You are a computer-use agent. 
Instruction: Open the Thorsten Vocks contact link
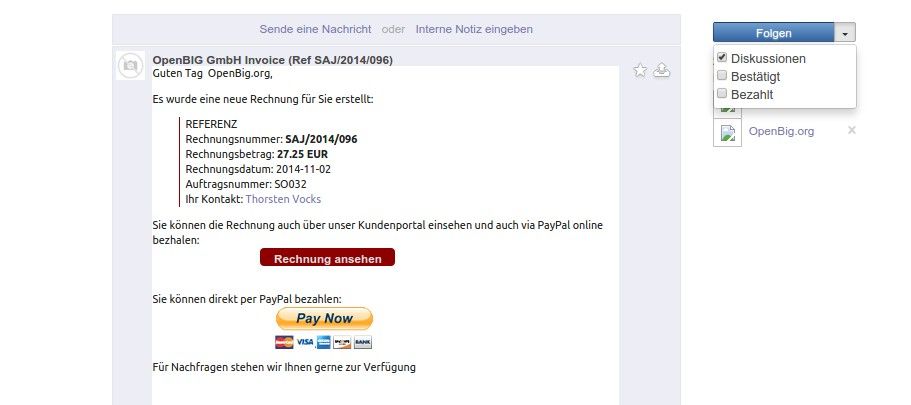click(x=283, y=199)
